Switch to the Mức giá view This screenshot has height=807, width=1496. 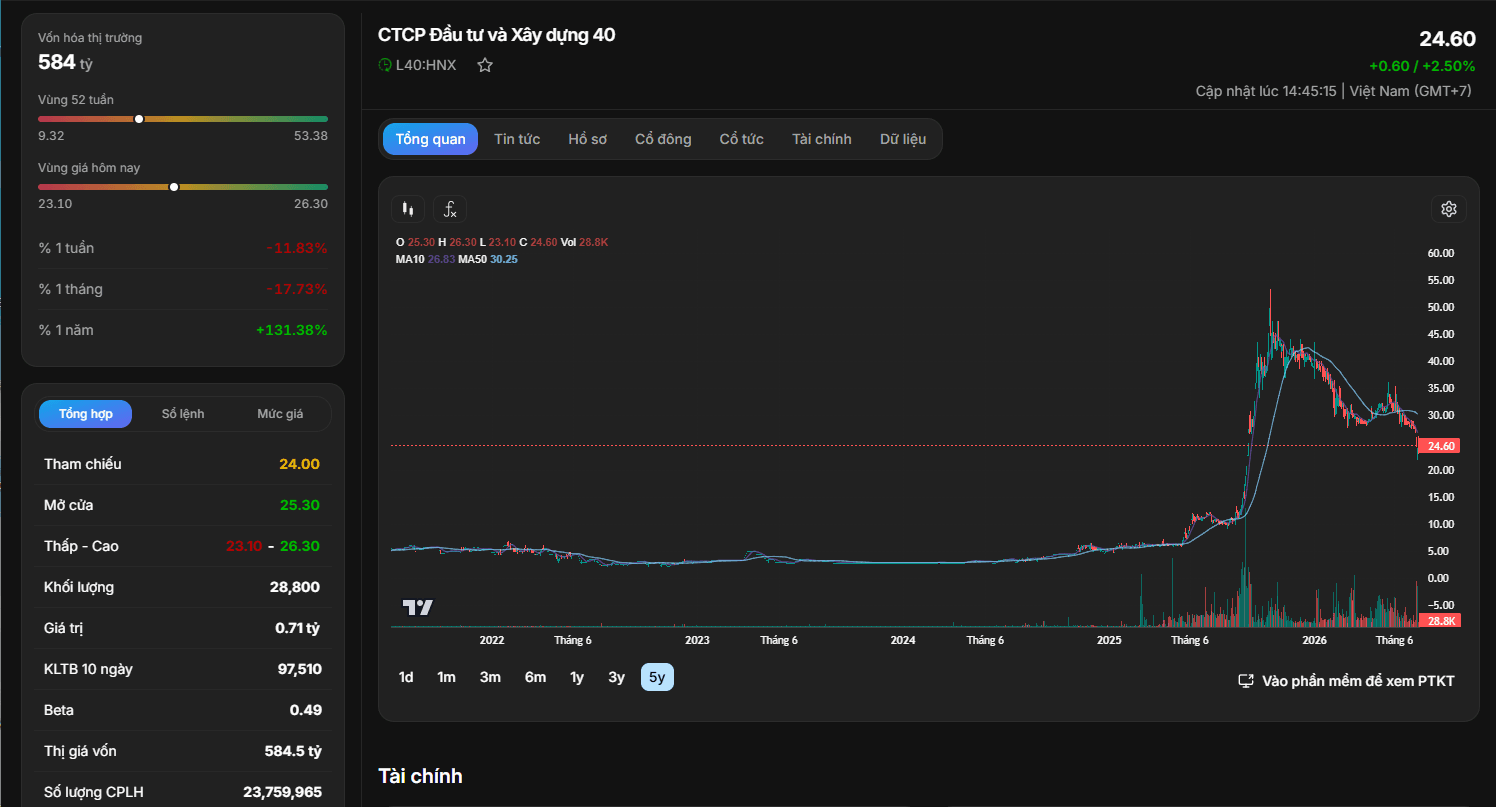[x=280, y=414]
